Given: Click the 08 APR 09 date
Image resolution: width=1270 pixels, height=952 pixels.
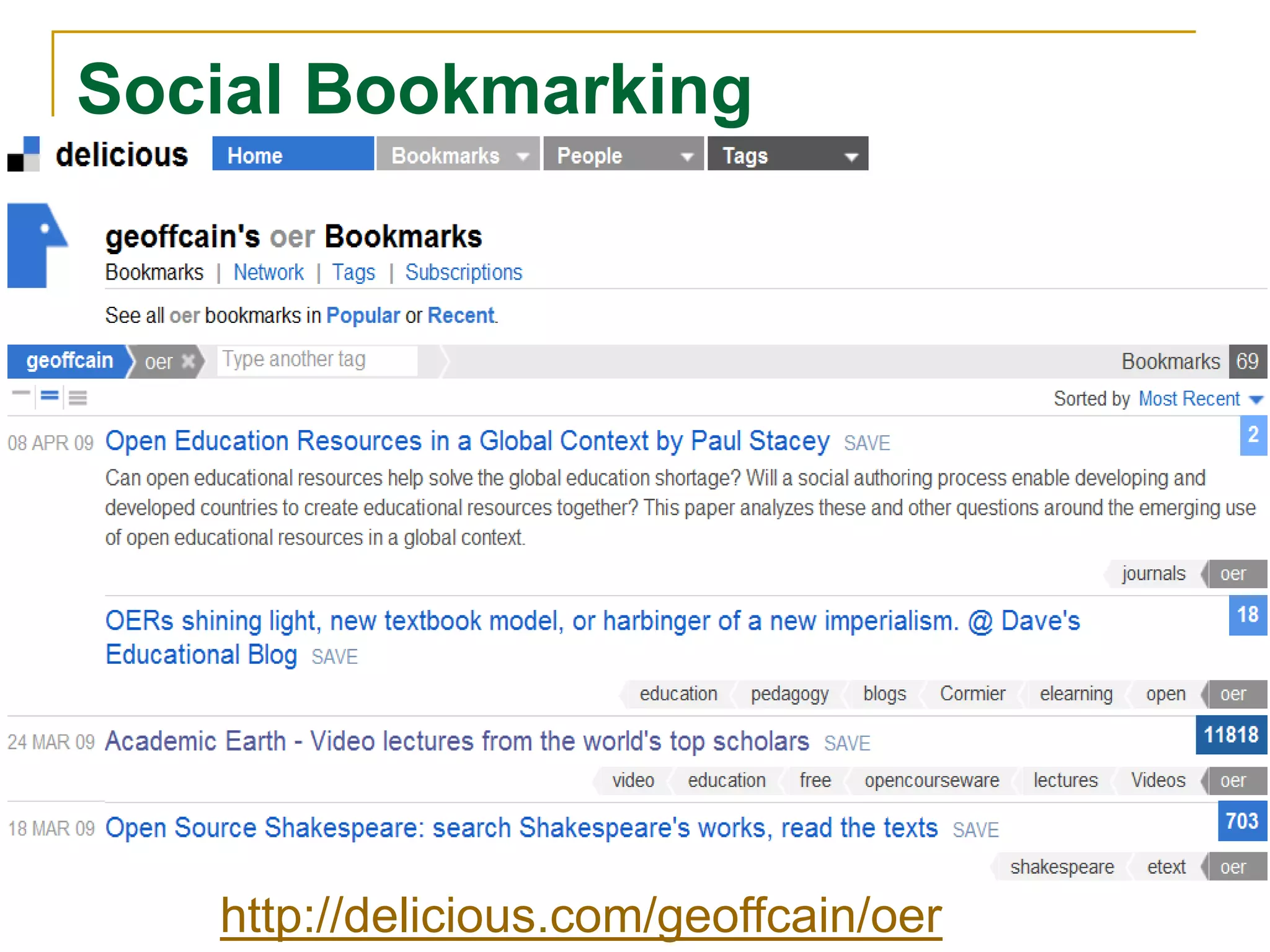Looking at the screenshot, I should coord(50,443).
